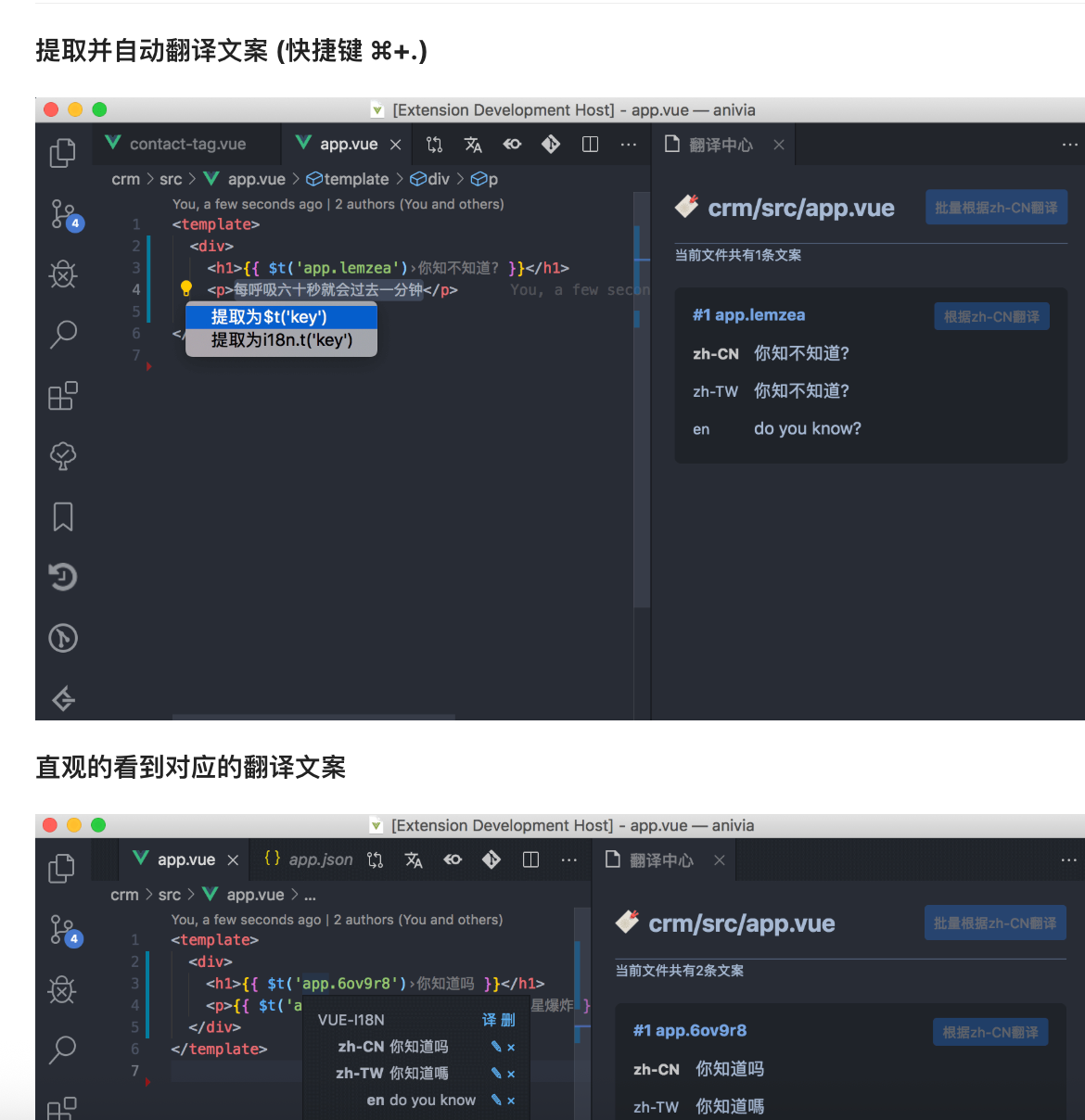Open Run and Debug in lower VS Code window
Viewport: 1085px width, 1120px height.
pyautogui.click(x=62, y=989)
